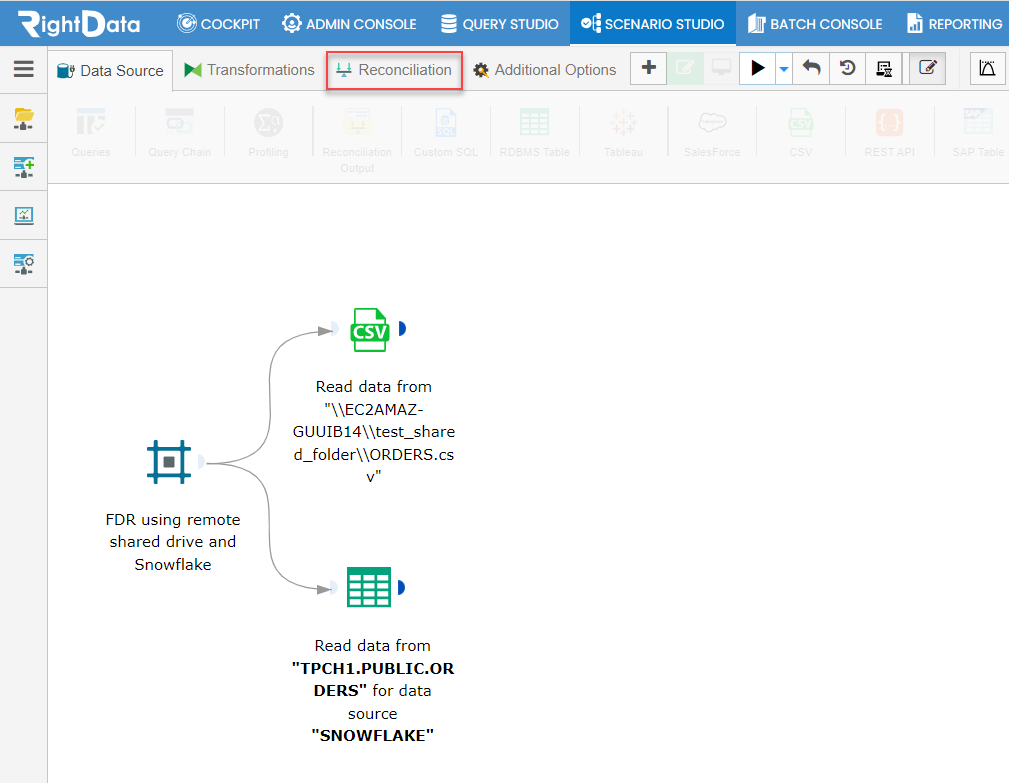Click the scheduled execution hourglass icon

[x=884, y=68]
